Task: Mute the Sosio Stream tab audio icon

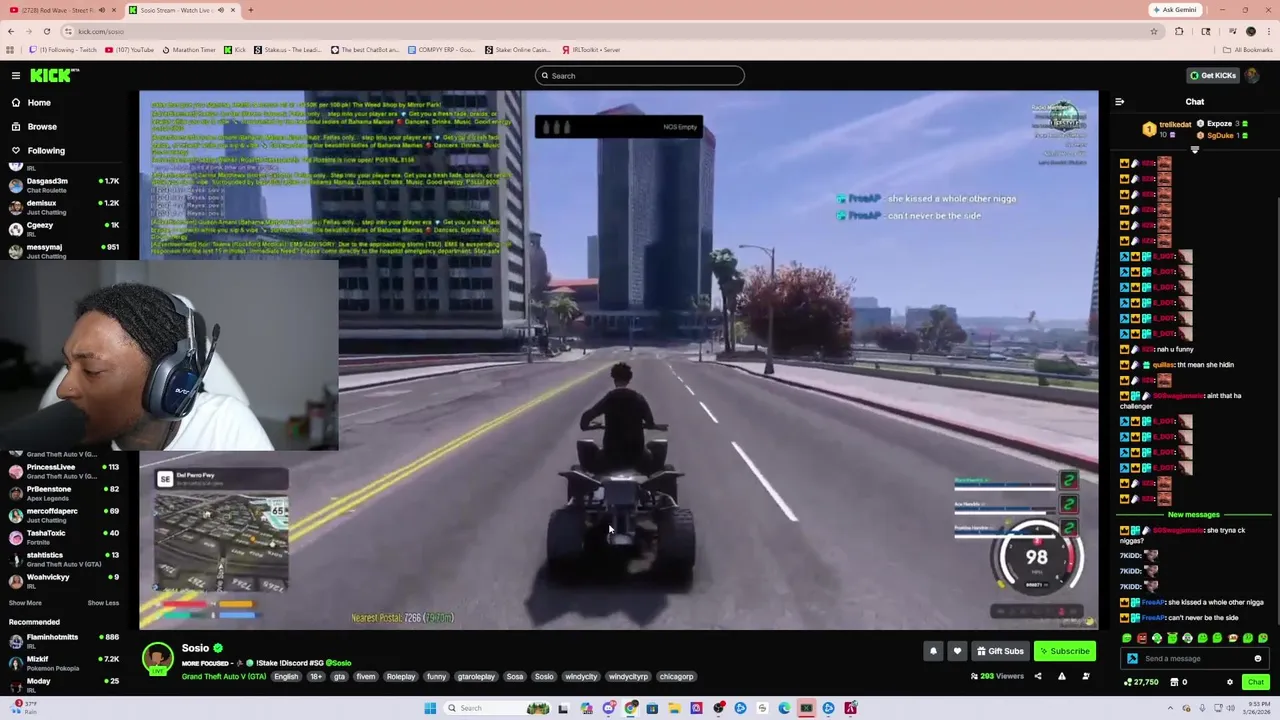Action: pos(221,10)
